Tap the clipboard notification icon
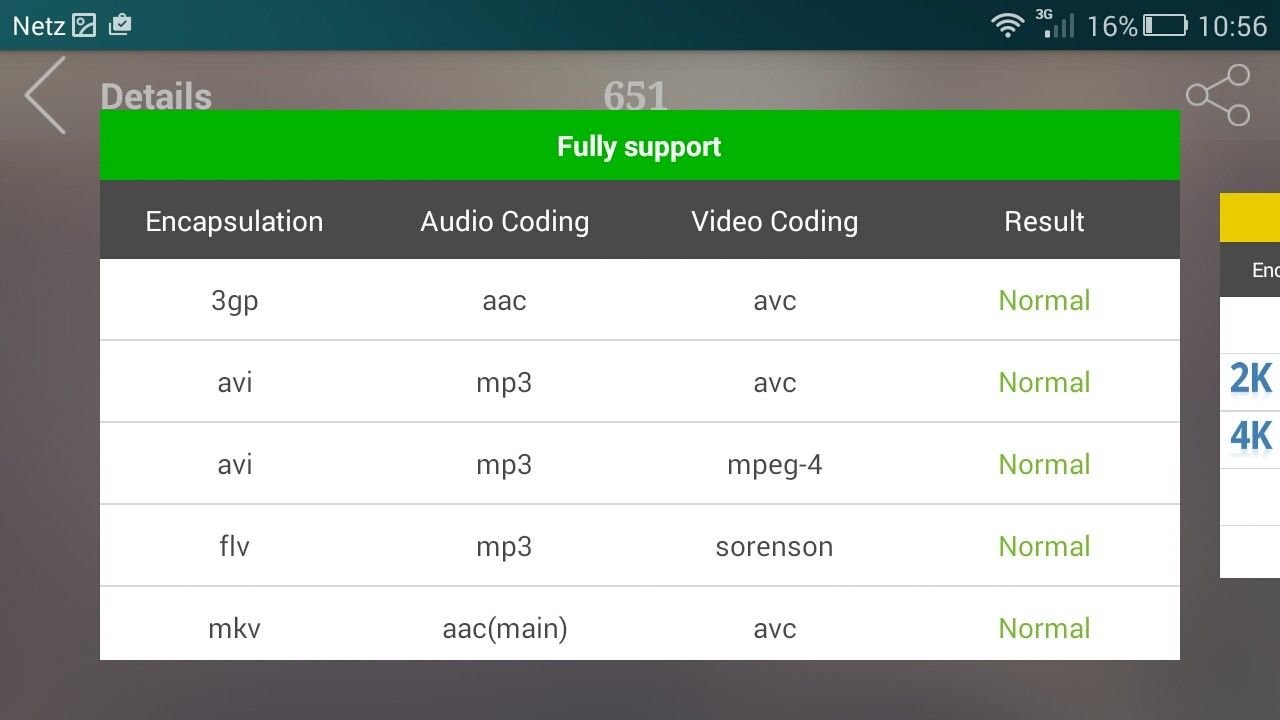Image resolution: width=1280 pixels, height=720 pixels. tap(120, 24)
